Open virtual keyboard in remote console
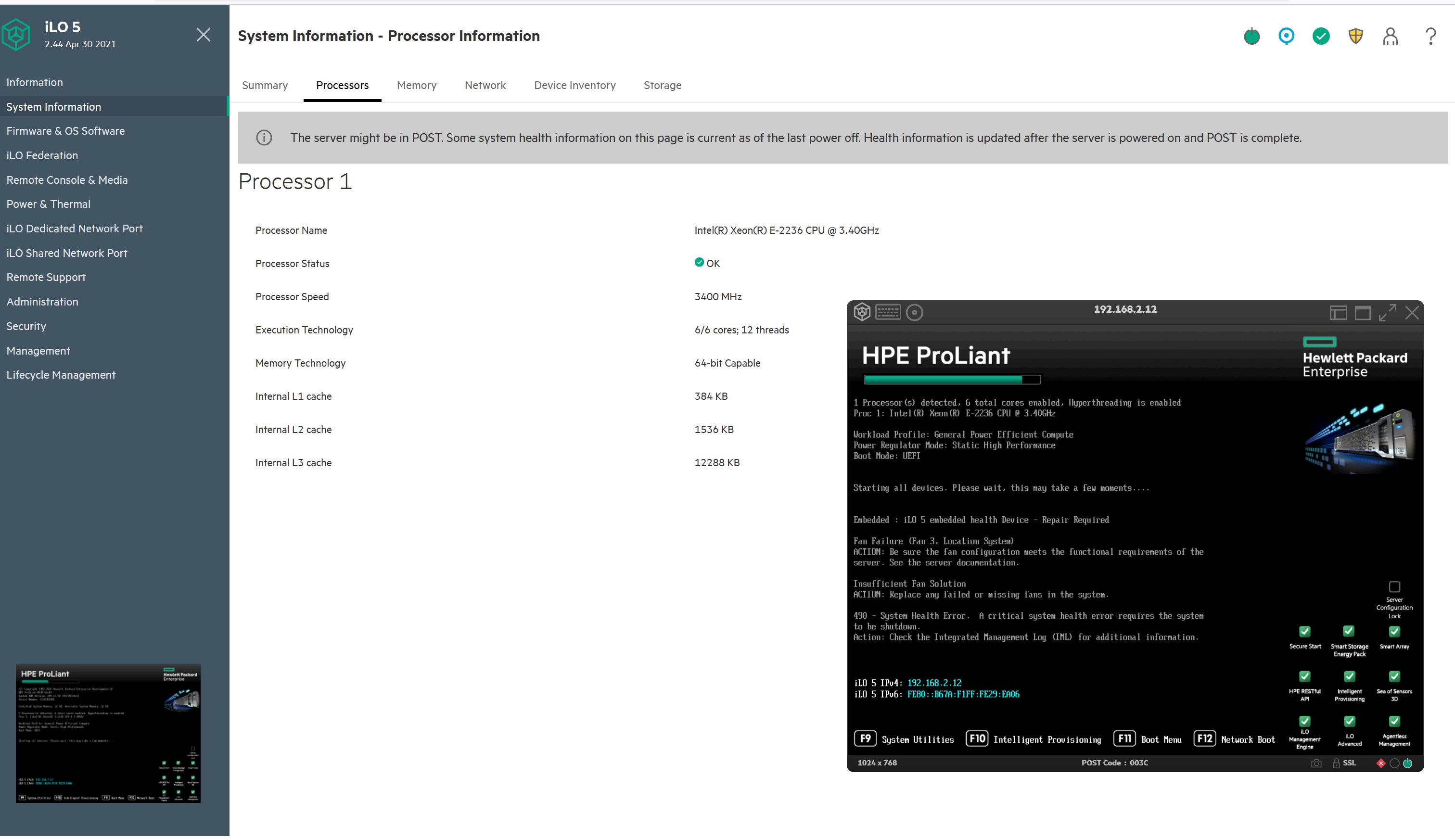Image resolution: width=1455 pixels, height=840 pixels. 887,312
